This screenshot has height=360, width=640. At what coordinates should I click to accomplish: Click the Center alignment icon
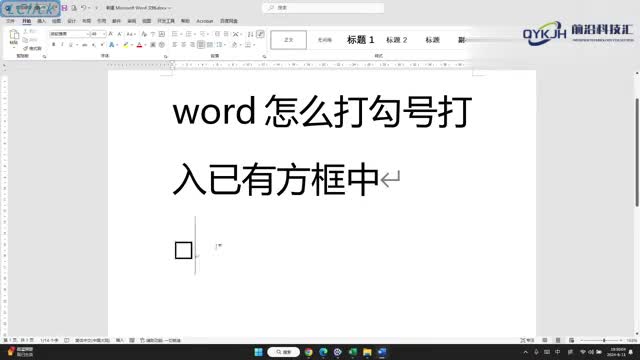(x=183, y=44)
